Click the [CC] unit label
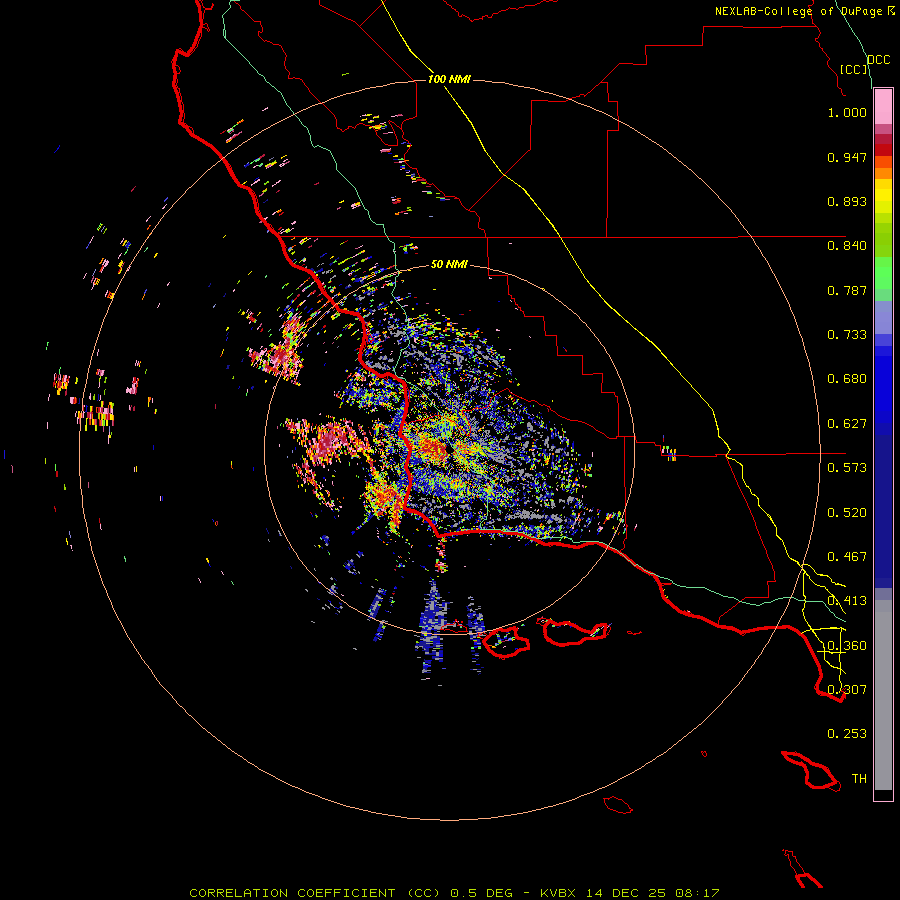 click(854, 69)
